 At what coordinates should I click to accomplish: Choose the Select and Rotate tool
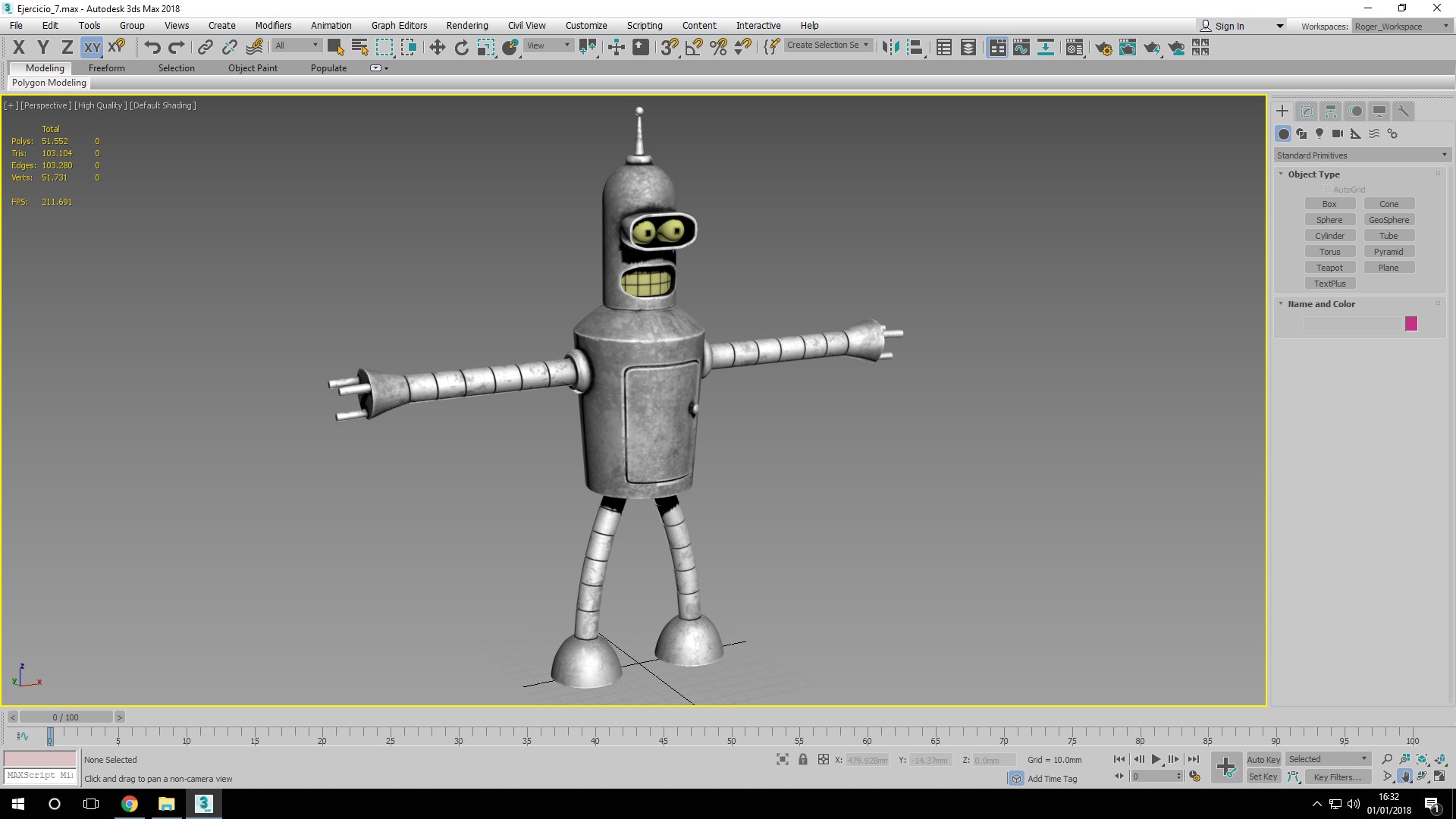click(462, 48)
